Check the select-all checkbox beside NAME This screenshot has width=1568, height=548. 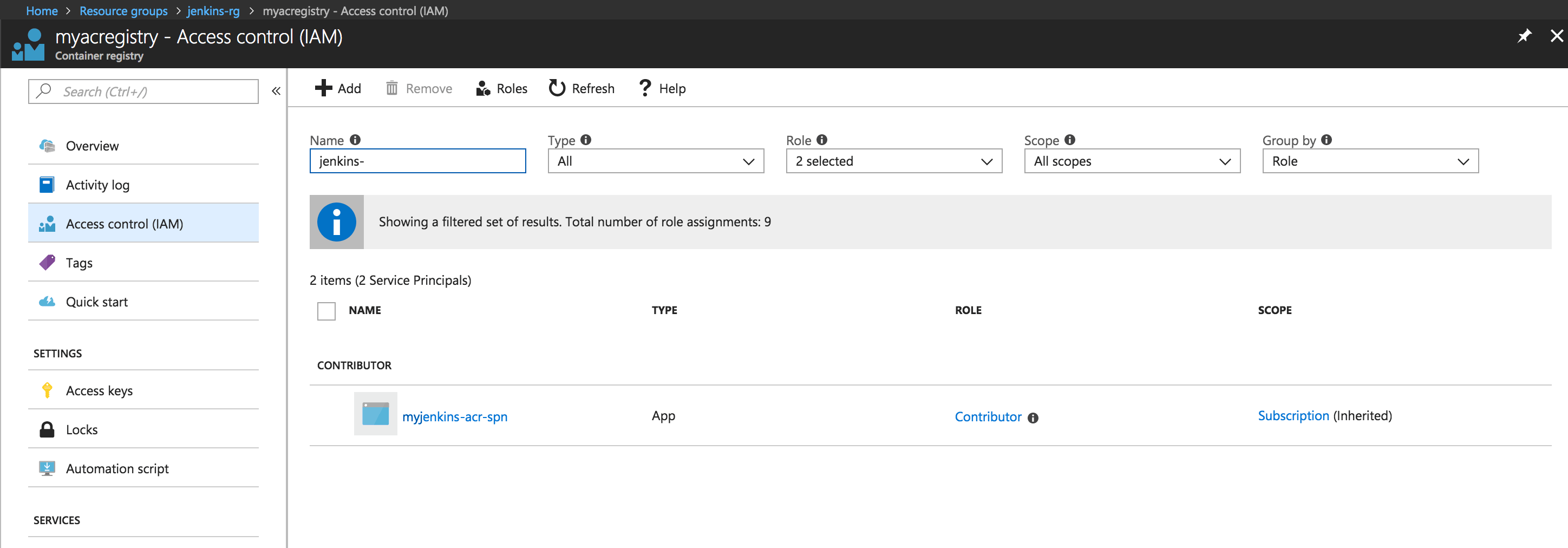click(326, 310)
